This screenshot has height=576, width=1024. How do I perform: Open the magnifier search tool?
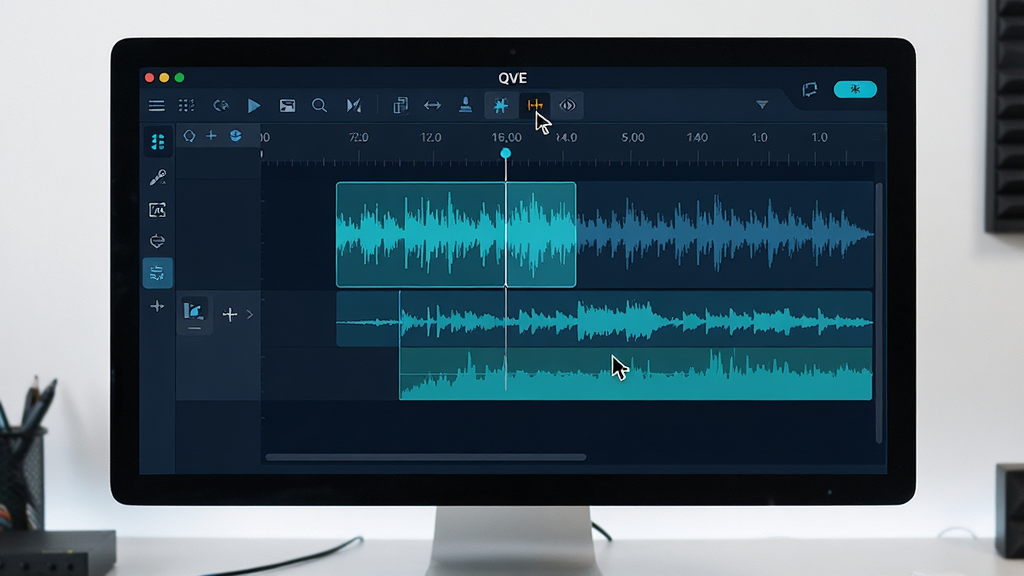click(x=319, y=105)
